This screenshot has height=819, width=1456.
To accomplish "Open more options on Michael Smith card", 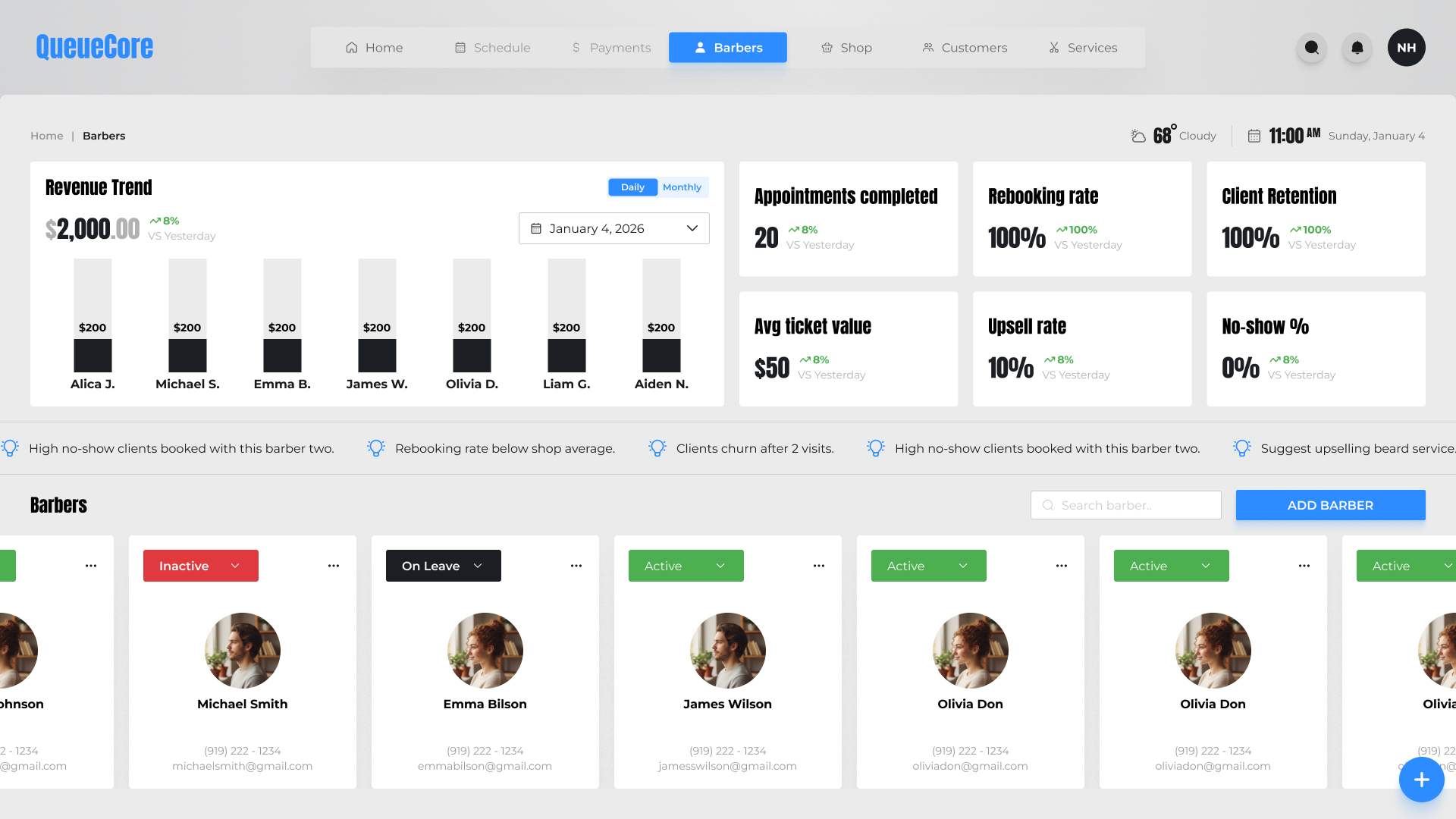I will [x=334, y=566].
